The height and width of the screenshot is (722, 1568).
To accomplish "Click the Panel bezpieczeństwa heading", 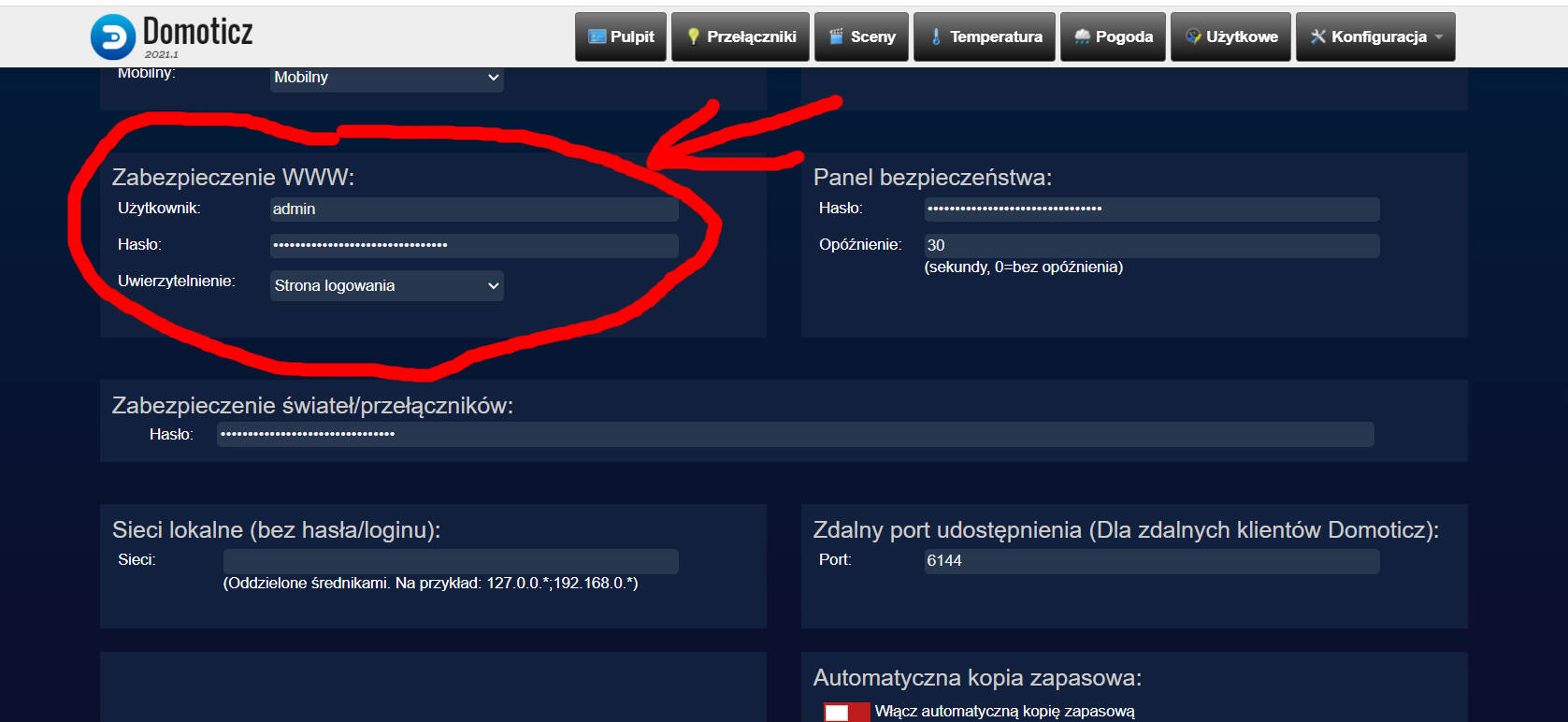I will click(x=933, y=178).
